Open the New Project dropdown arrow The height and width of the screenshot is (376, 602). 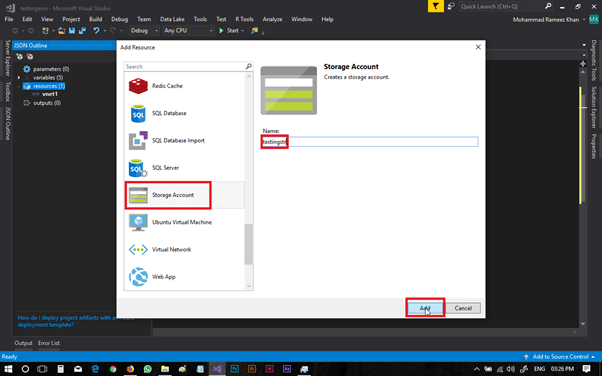pyautogui.click(x=53, y=31)
